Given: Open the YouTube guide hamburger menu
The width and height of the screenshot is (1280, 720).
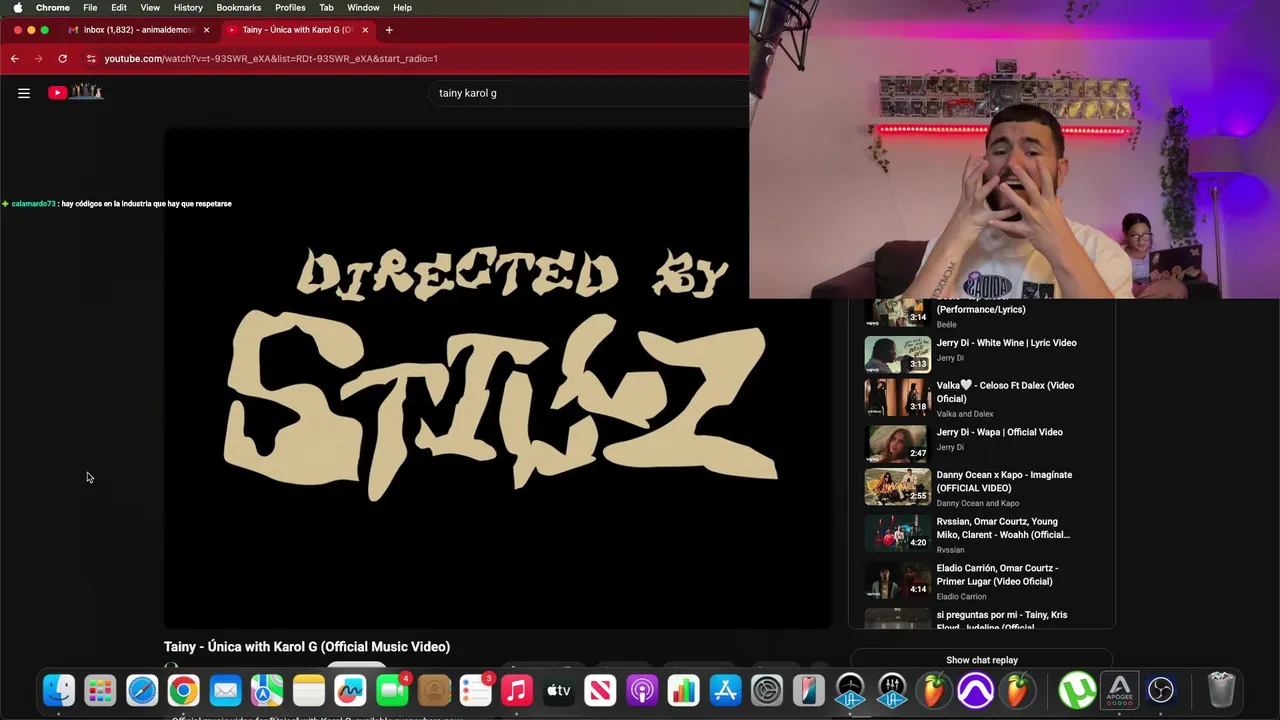Looking at the screenshot, I should coord(24,93).
